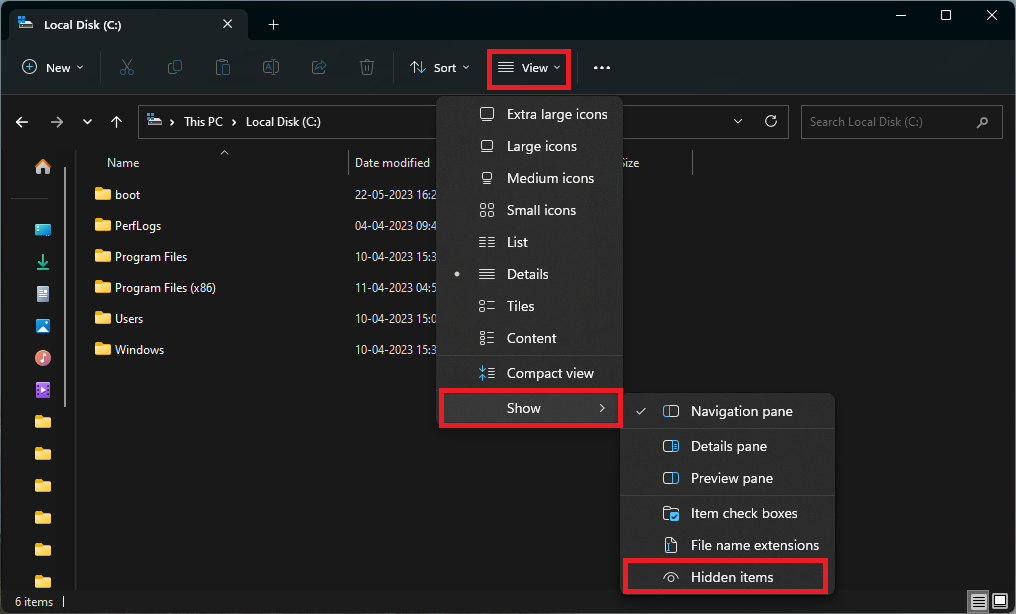
Task: Select Large icons view mode
Action: (543, 146)
